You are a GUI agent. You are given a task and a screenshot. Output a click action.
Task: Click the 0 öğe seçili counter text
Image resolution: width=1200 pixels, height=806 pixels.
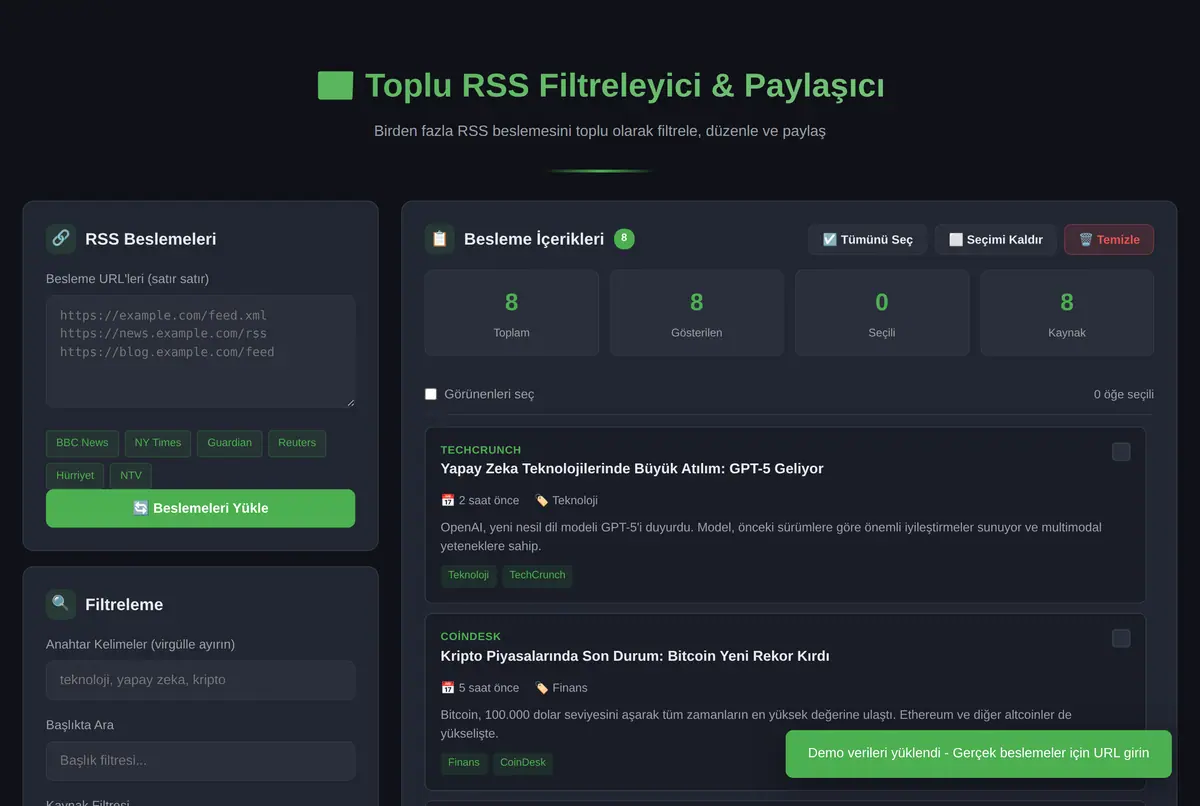(x=1124, y=394)
